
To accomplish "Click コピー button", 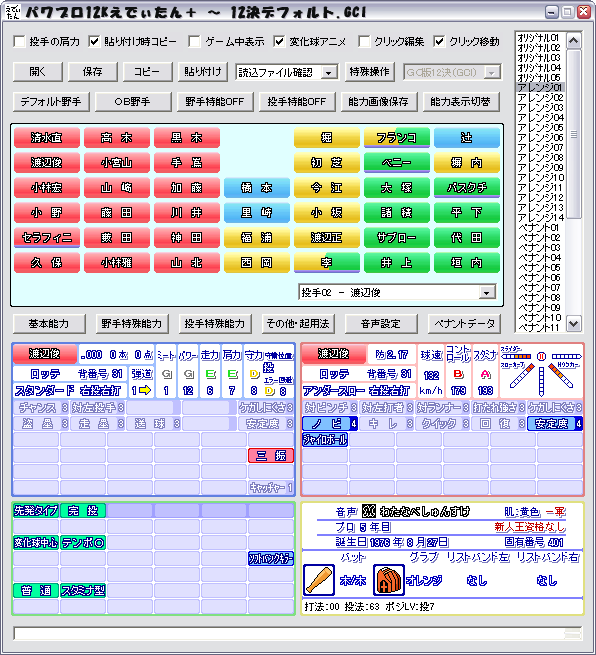I will point(147,72).
